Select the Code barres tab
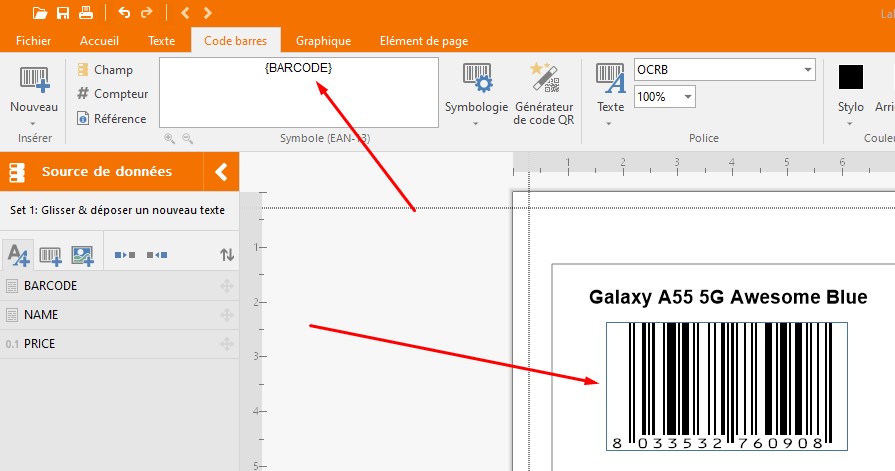This screenshot has width=895, height=471. pyautogui.click(x=236, y=41)
